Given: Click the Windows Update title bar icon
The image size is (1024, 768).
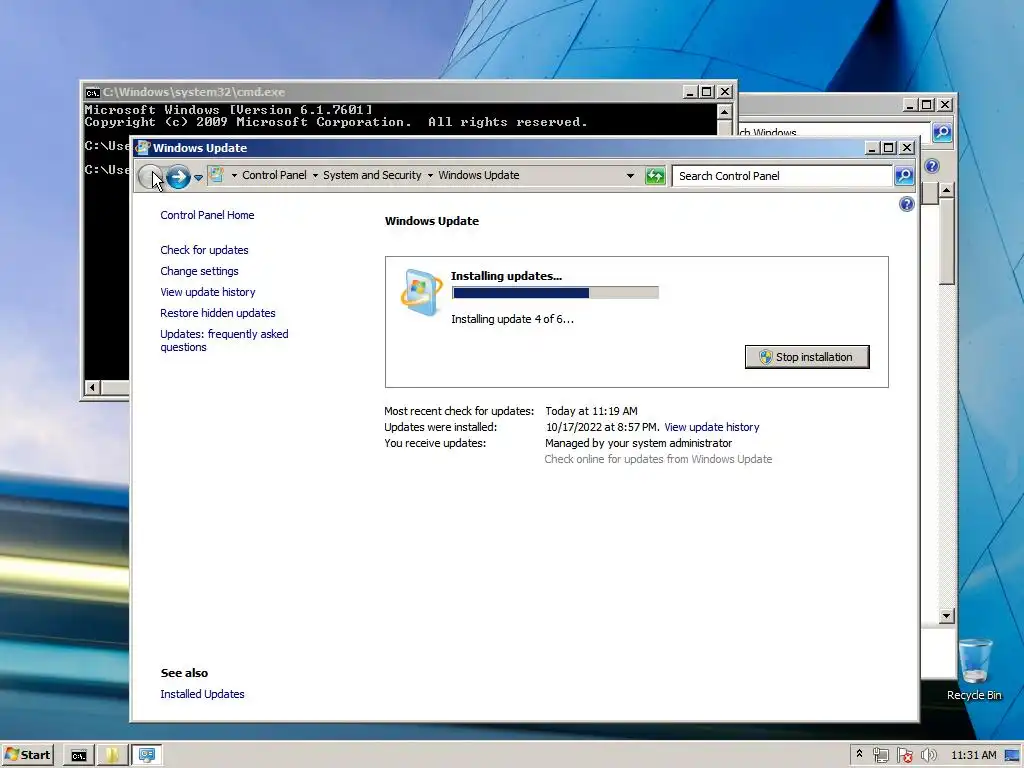Looking at the screenshot, I should coord(143,148).
